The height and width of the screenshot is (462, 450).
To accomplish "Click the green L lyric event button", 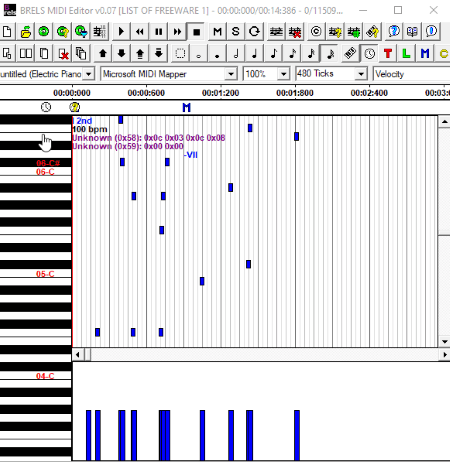I will click(x=406, y=53).
